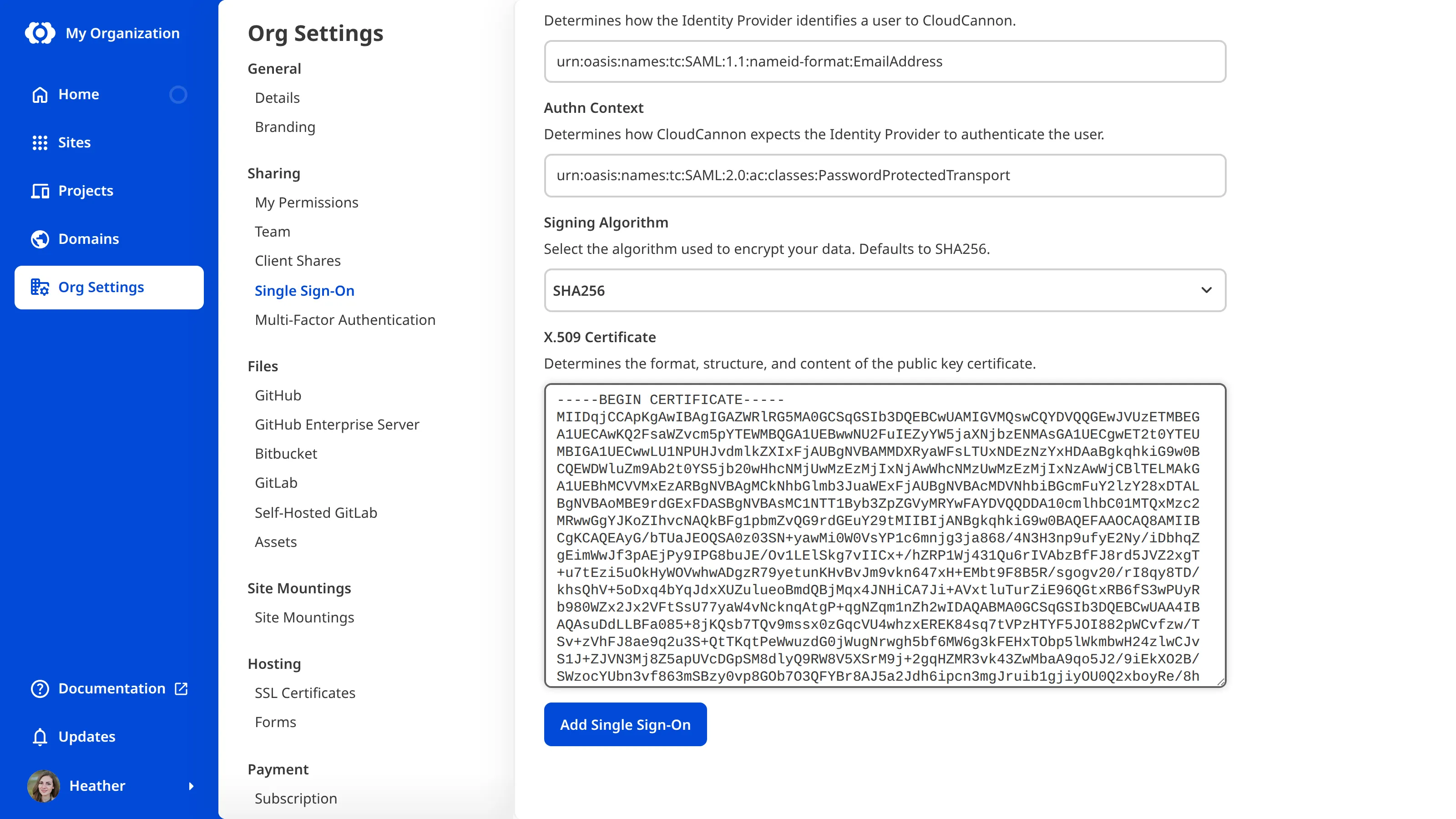Click the 'Sharing' section heading
The height and width of the screenshot is (819, 1456).
coord(274,173)
